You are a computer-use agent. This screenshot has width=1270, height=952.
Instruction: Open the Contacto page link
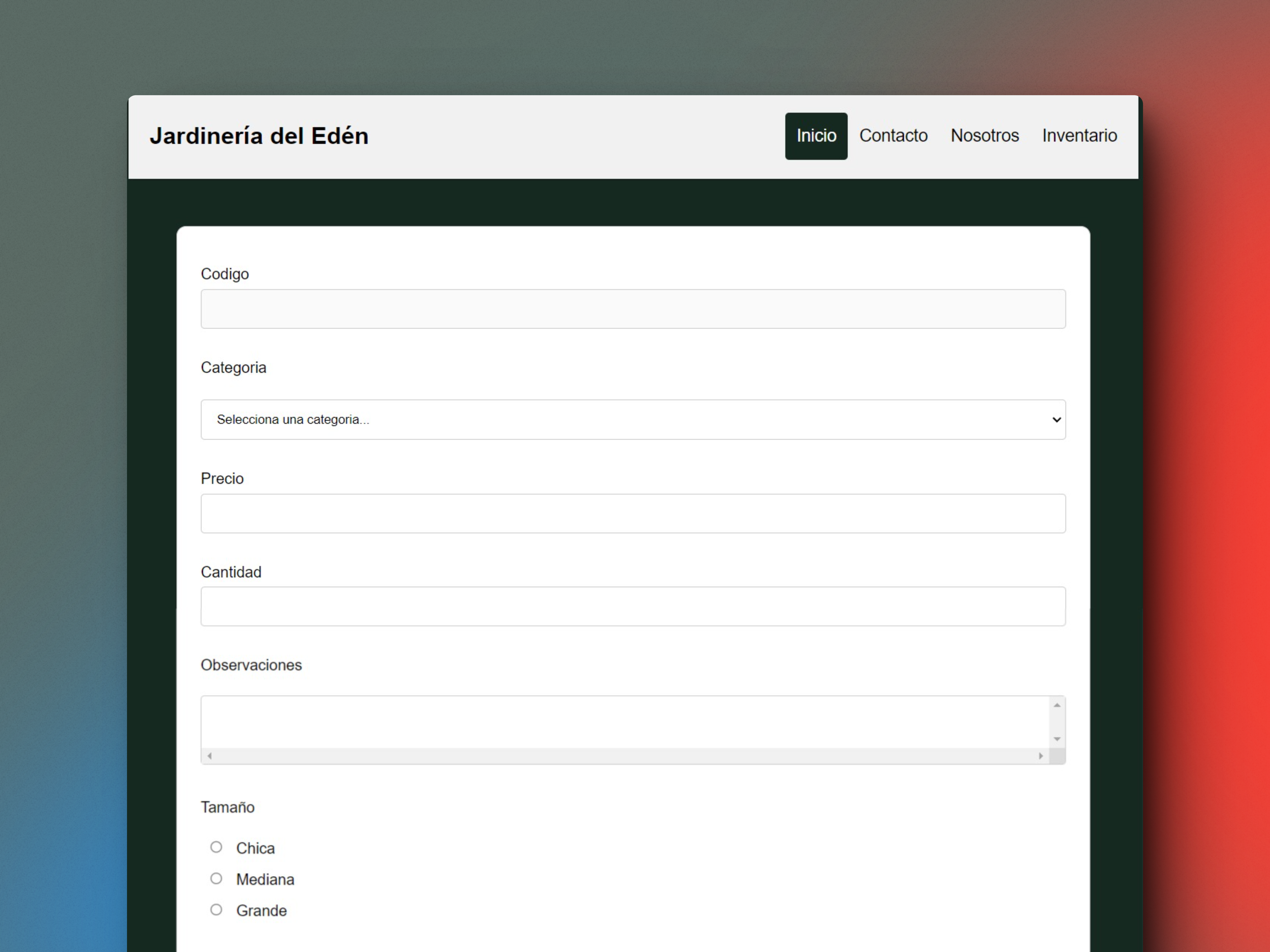point(893,136)
